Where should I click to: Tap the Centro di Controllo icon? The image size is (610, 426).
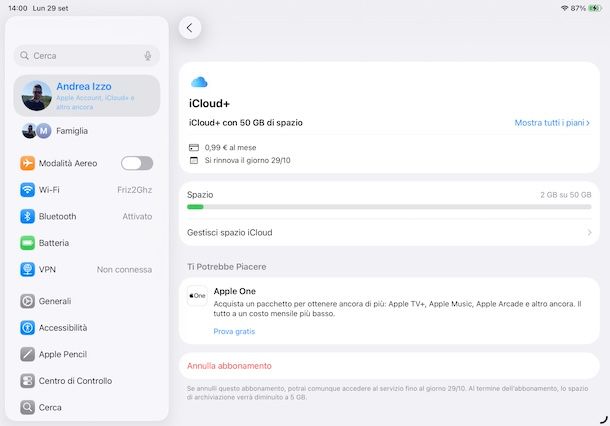click(x=28, y=381)
